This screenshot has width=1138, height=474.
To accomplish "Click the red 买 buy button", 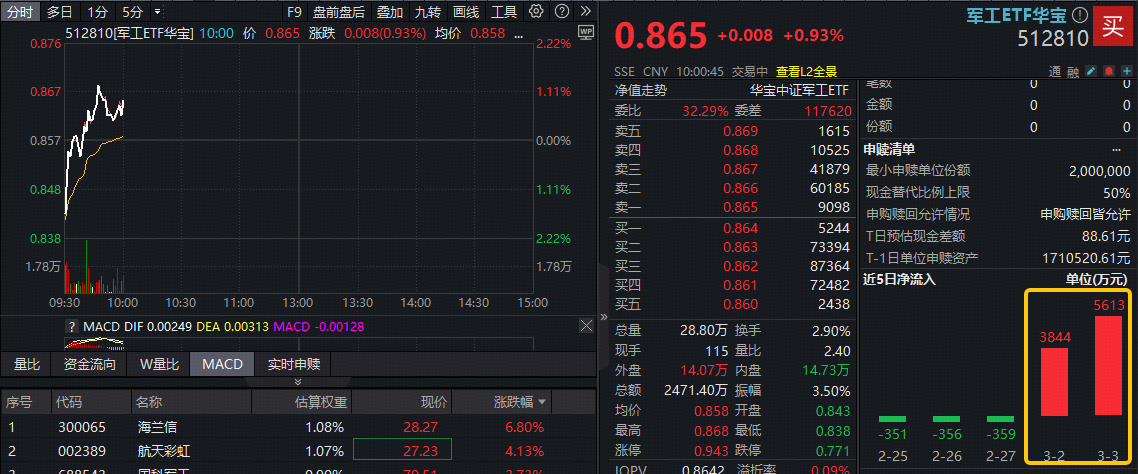I will pos(1111,27).
